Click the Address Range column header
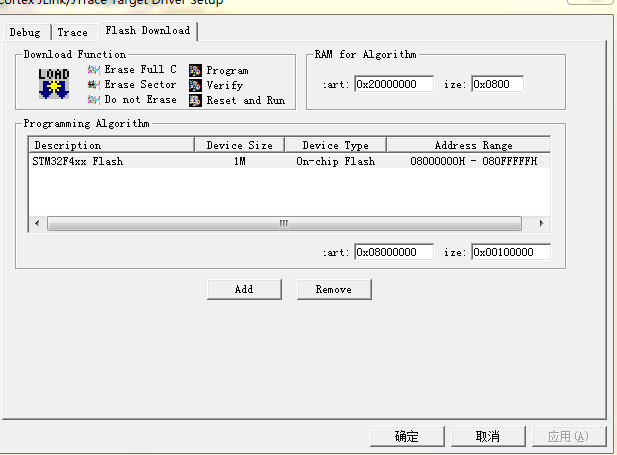The image size is (617, 455). click(x=468, y=145)
